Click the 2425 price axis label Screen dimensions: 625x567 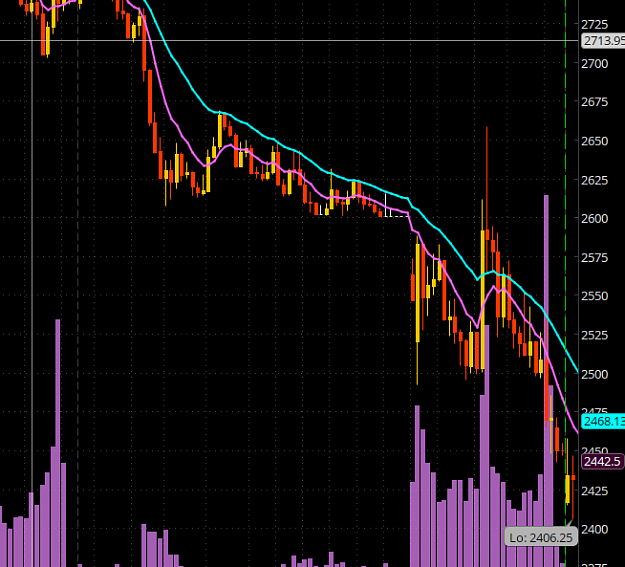click(x=594, y=490)
